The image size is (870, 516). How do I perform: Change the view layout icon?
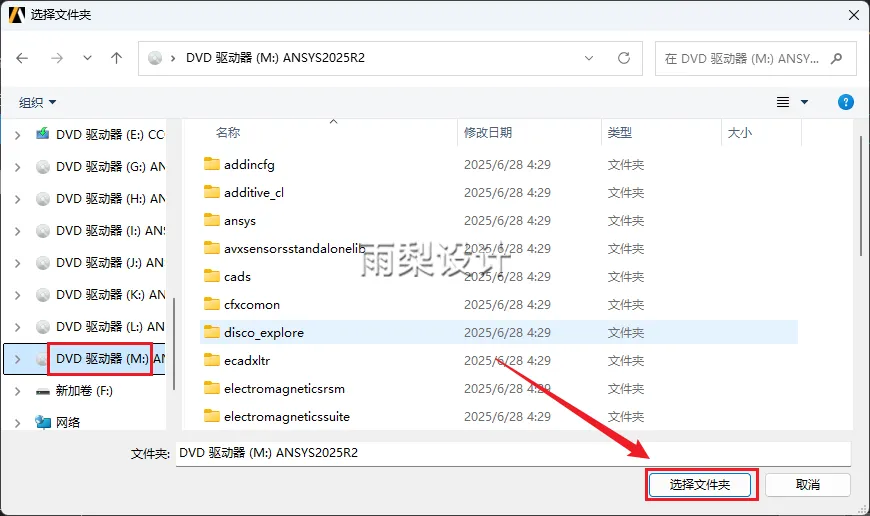coord(782,102)
